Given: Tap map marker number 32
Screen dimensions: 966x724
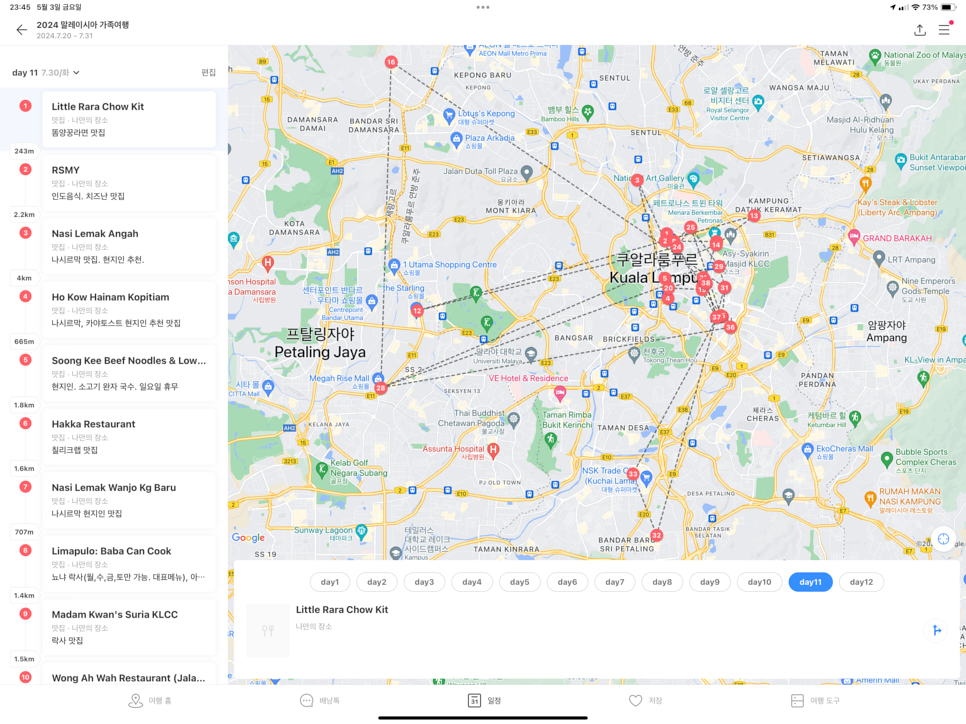Looking at the screenshot, I should [x=657, y=535].
